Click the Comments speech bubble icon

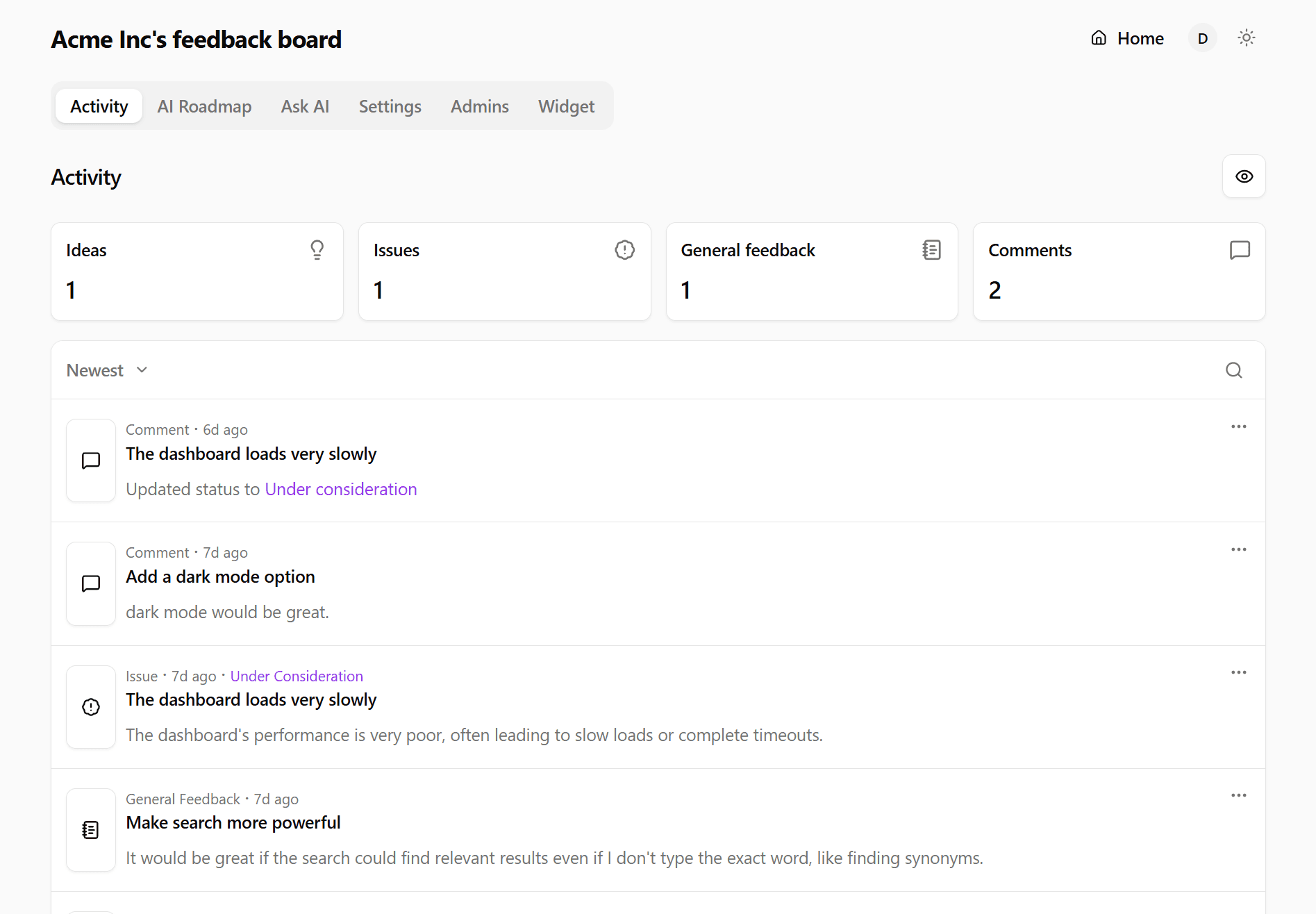click(x=1240, y=250)
